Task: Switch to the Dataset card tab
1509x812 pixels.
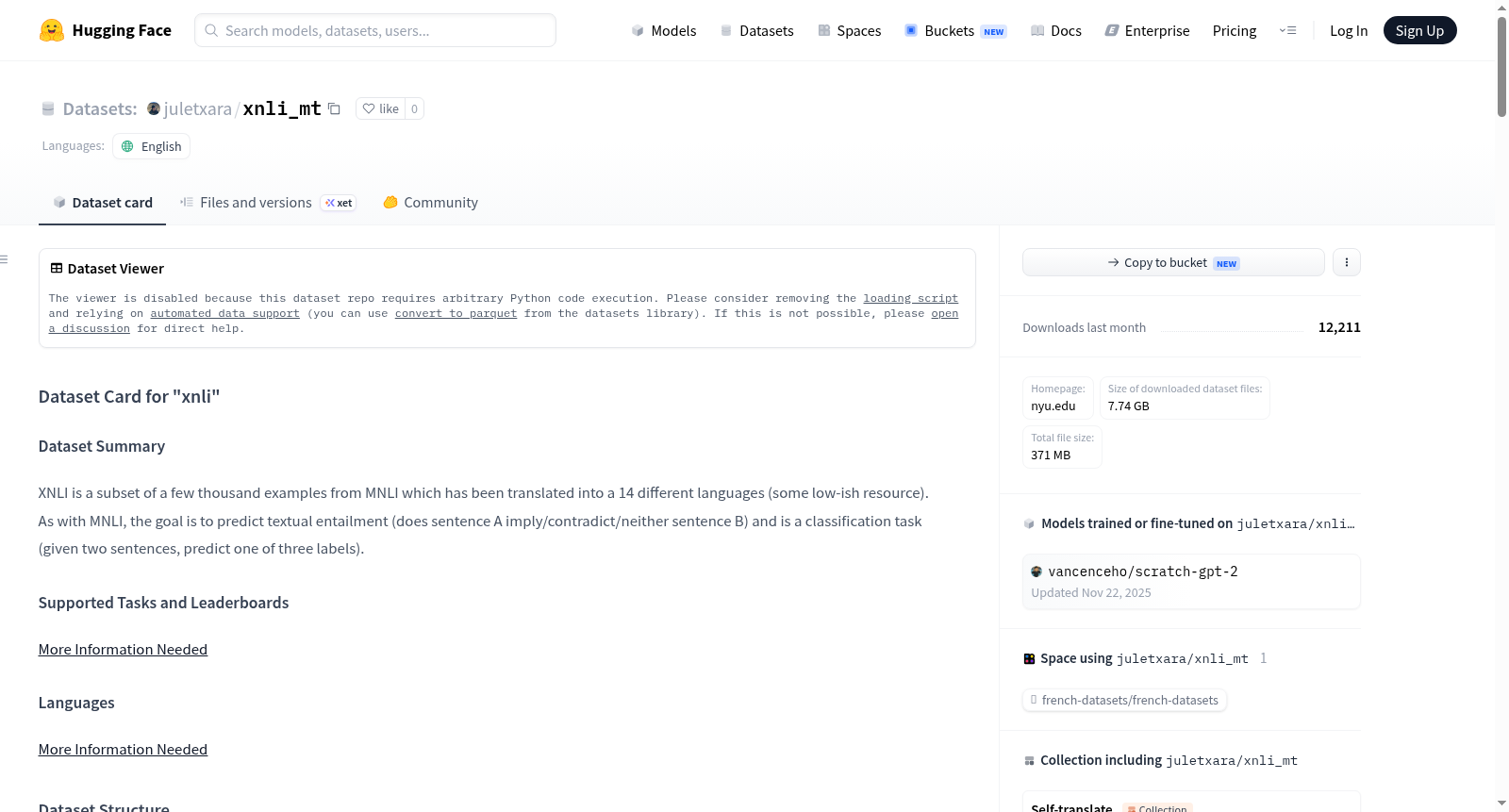Action: coord(102,202)
